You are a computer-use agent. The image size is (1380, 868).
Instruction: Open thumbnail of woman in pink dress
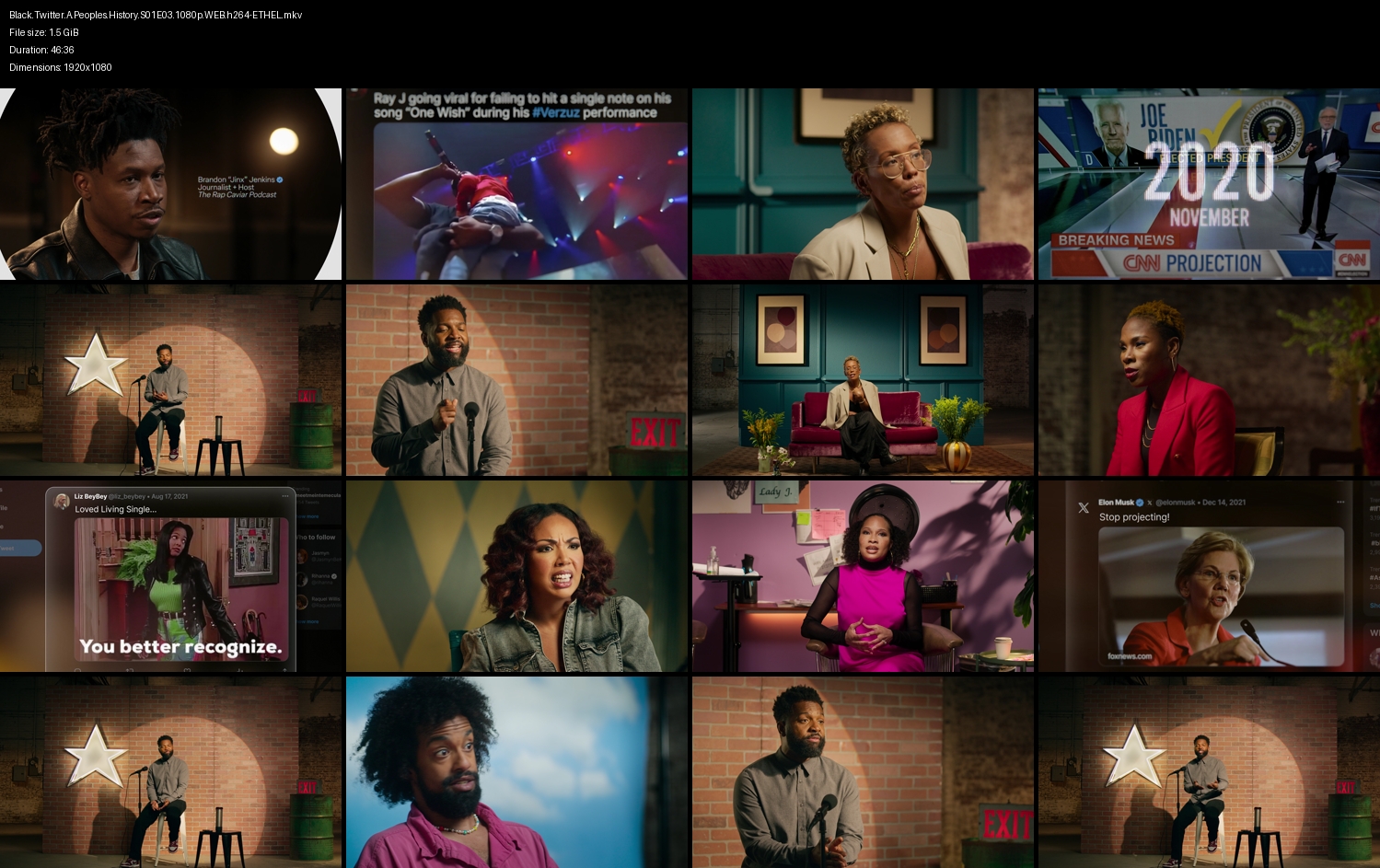(863, 576)
